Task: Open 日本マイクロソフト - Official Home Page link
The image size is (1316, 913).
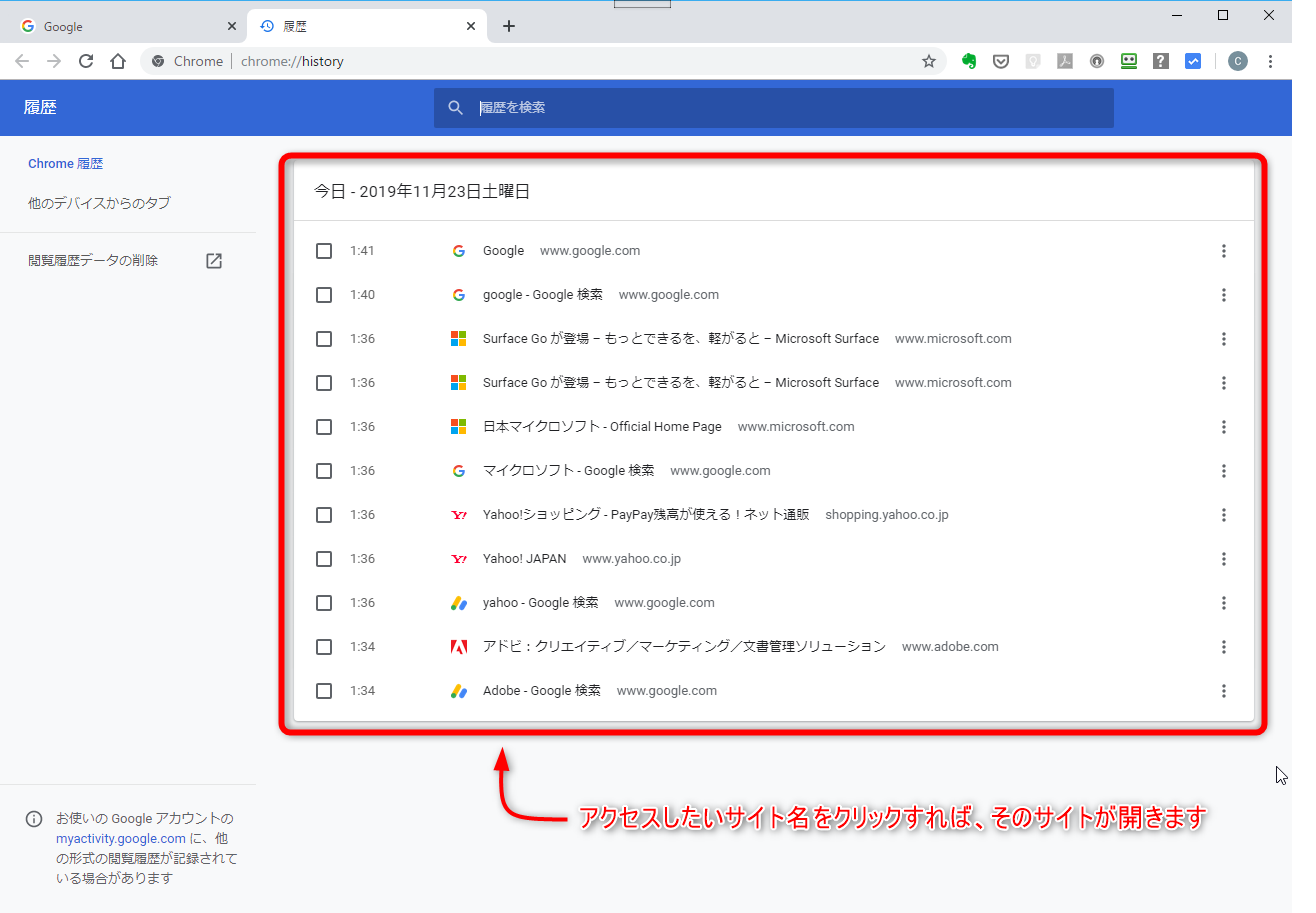Action: pos(602,427)
